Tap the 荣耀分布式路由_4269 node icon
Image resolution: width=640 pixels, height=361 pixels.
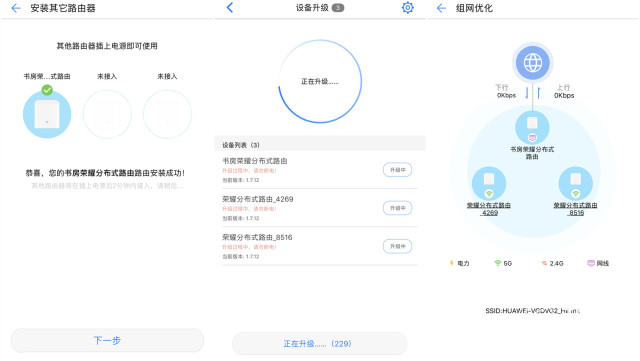[489, 183]
